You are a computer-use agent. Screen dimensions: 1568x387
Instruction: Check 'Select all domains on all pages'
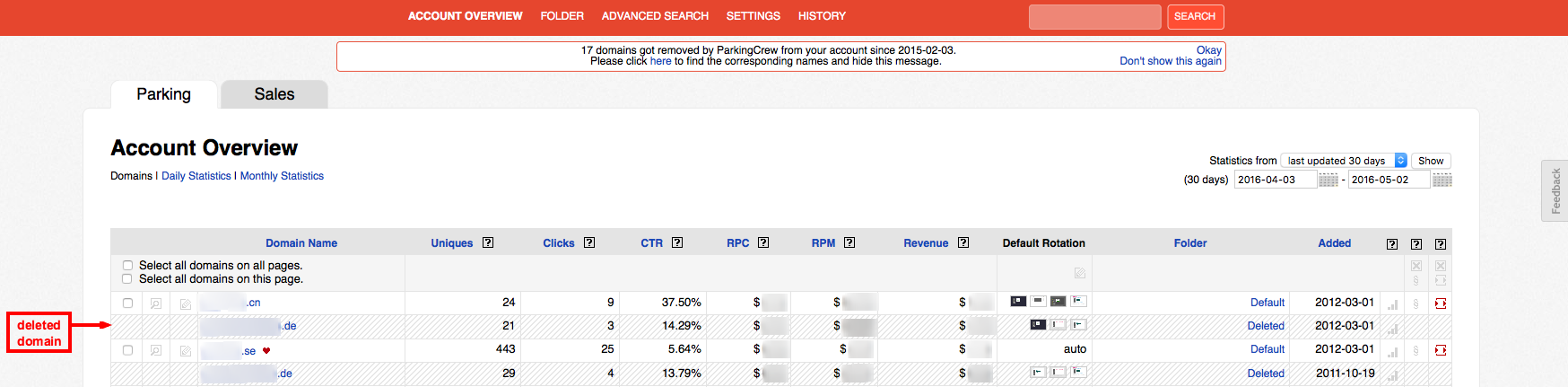tap(127, 266)
